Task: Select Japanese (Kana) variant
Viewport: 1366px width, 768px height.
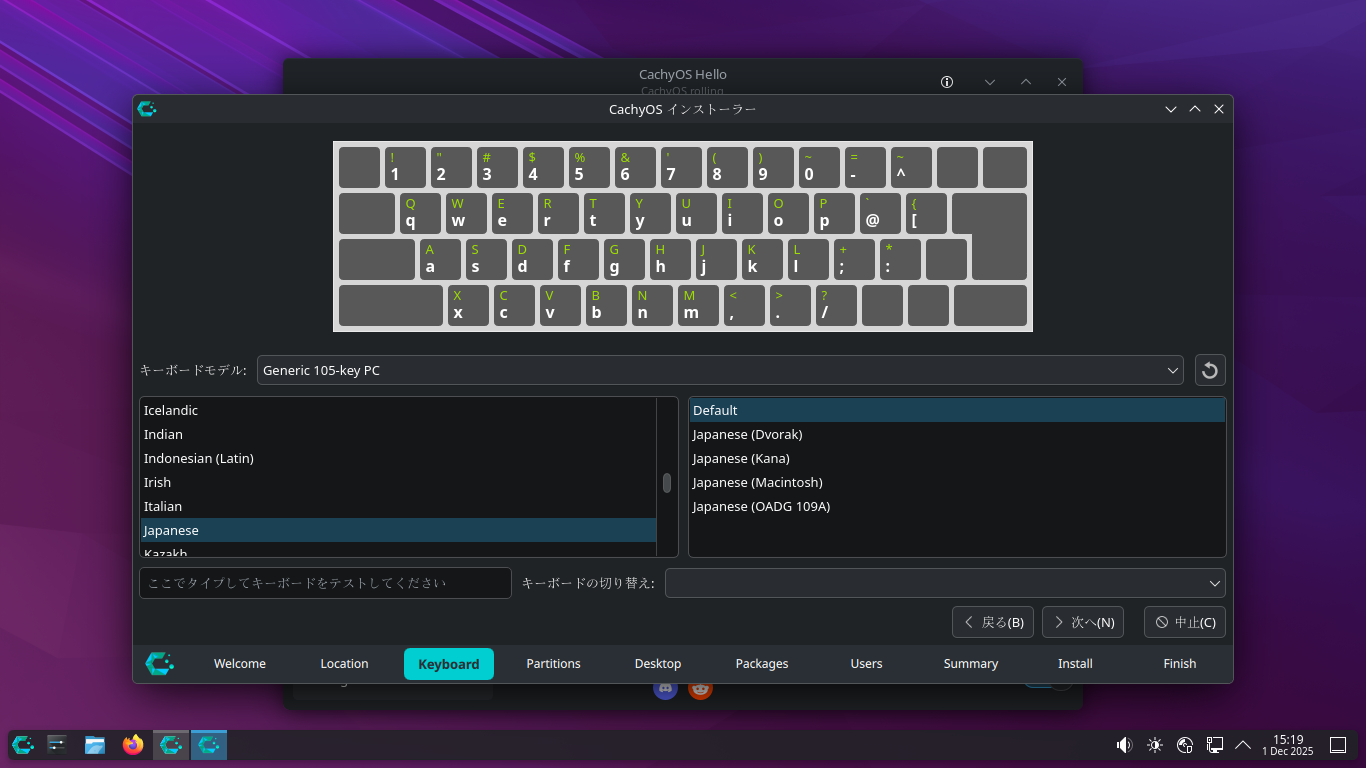Action: point(741,459)
